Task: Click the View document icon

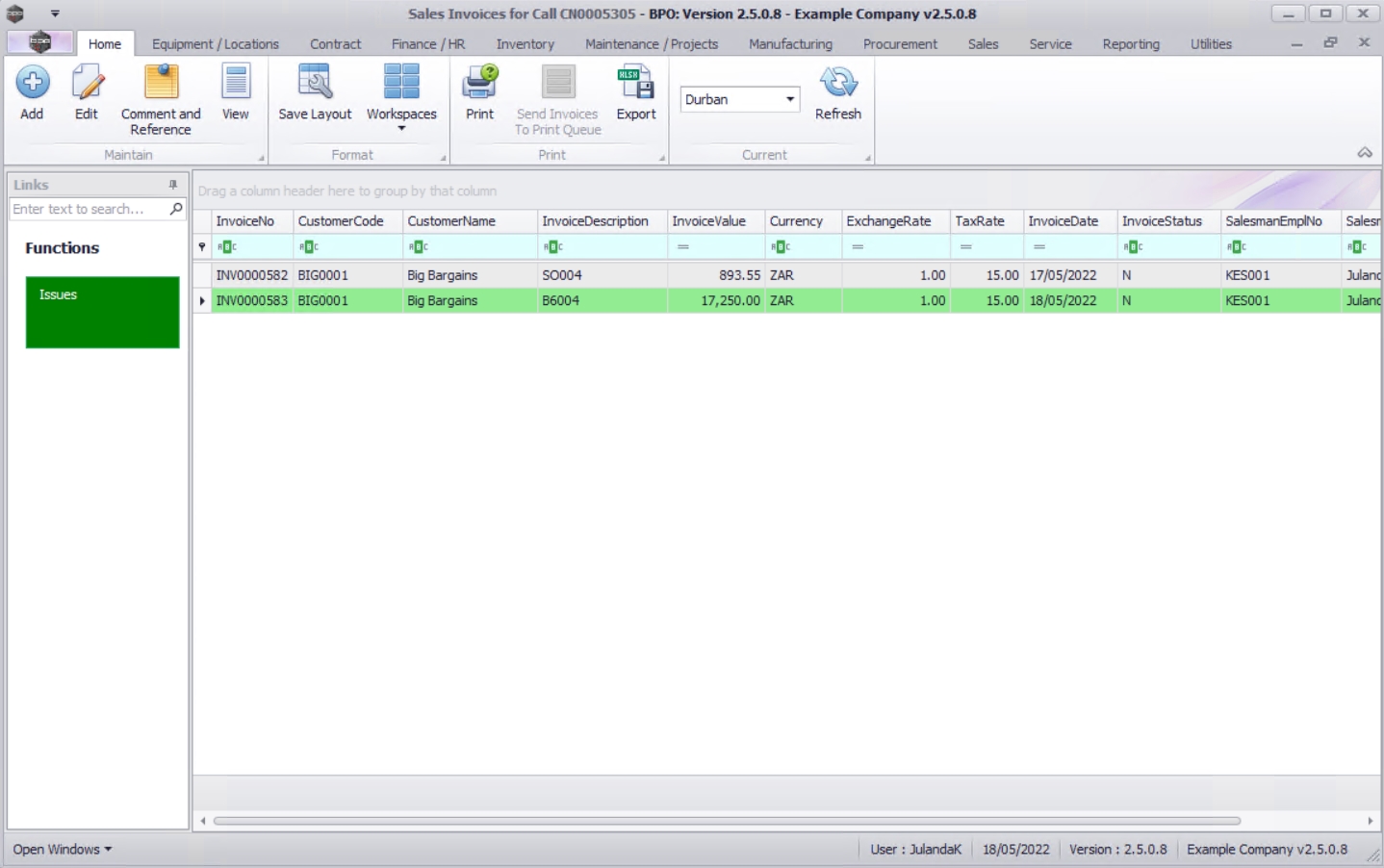Action: click(235, 92)
